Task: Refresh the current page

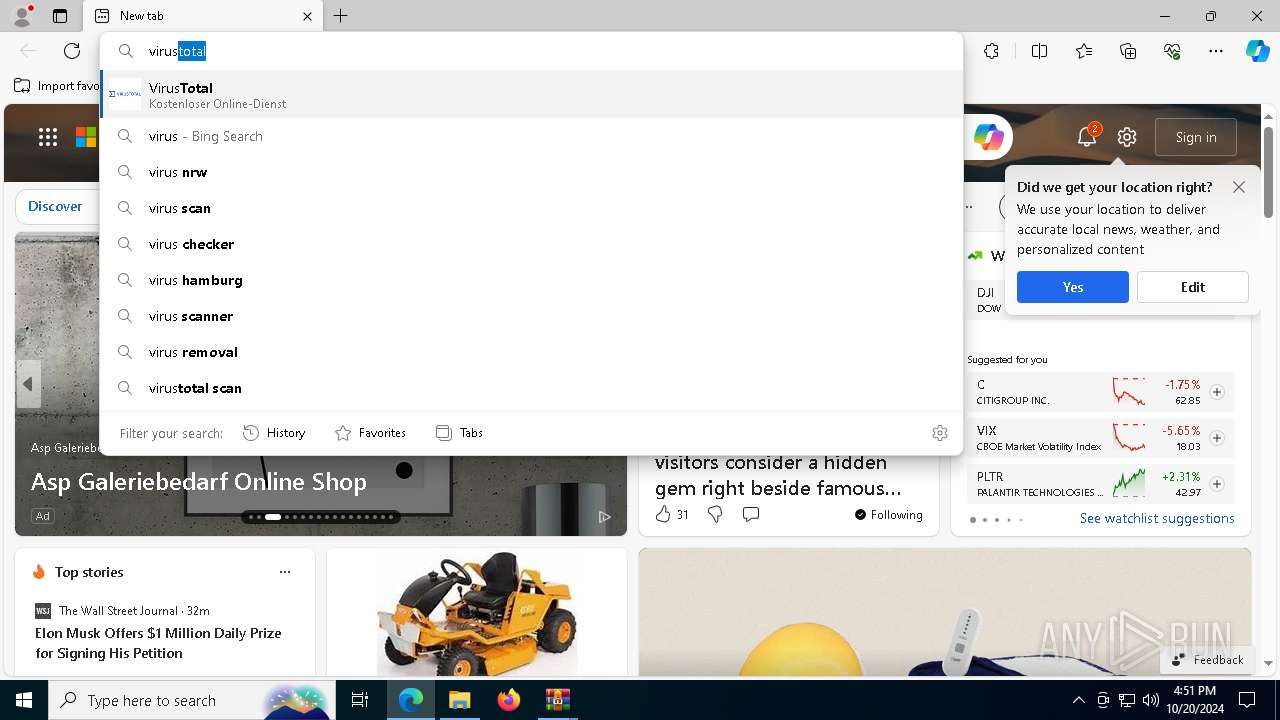Action: click(x=72, y=51)
